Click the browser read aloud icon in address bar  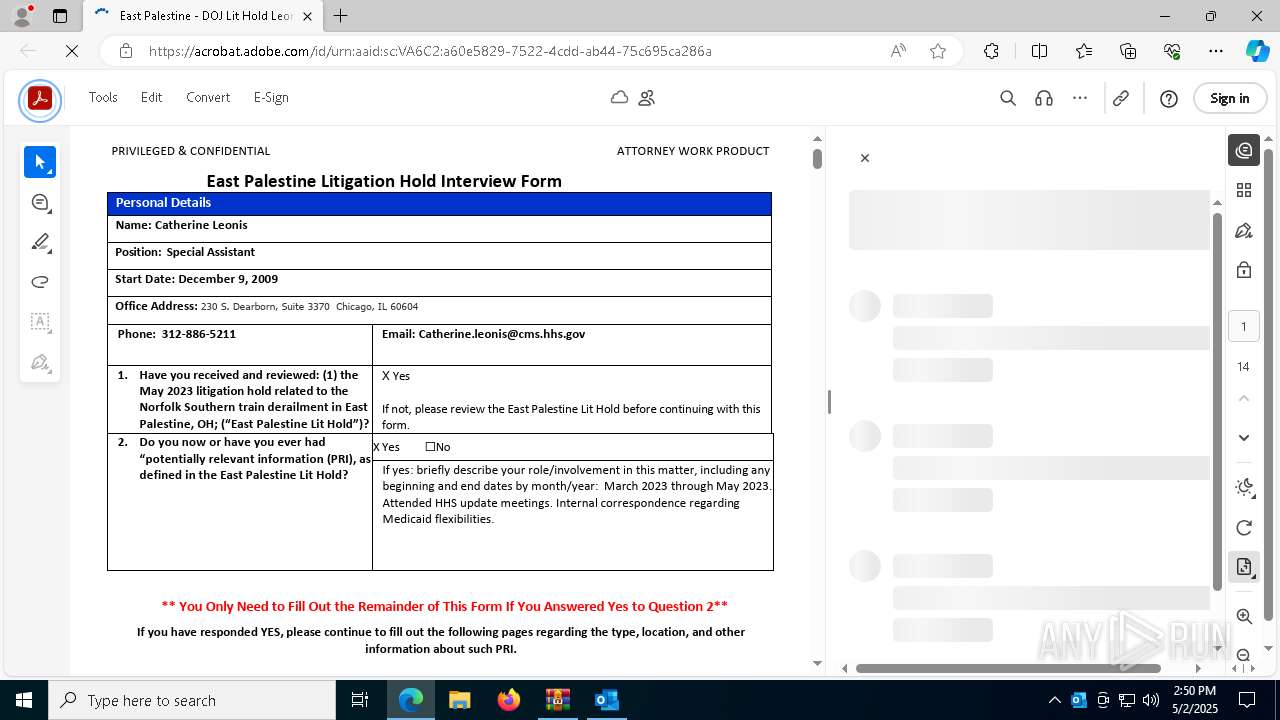pos(898,51)
